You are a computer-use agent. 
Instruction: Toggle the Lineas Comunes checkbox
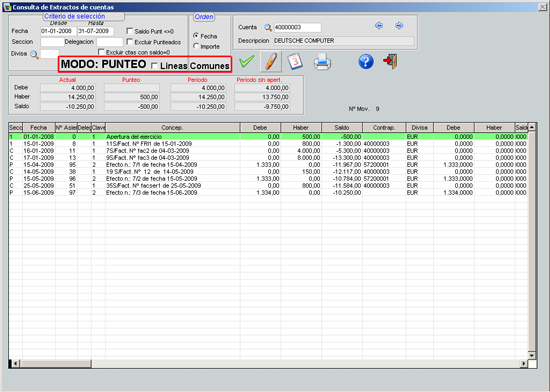[x=154, y=66]
